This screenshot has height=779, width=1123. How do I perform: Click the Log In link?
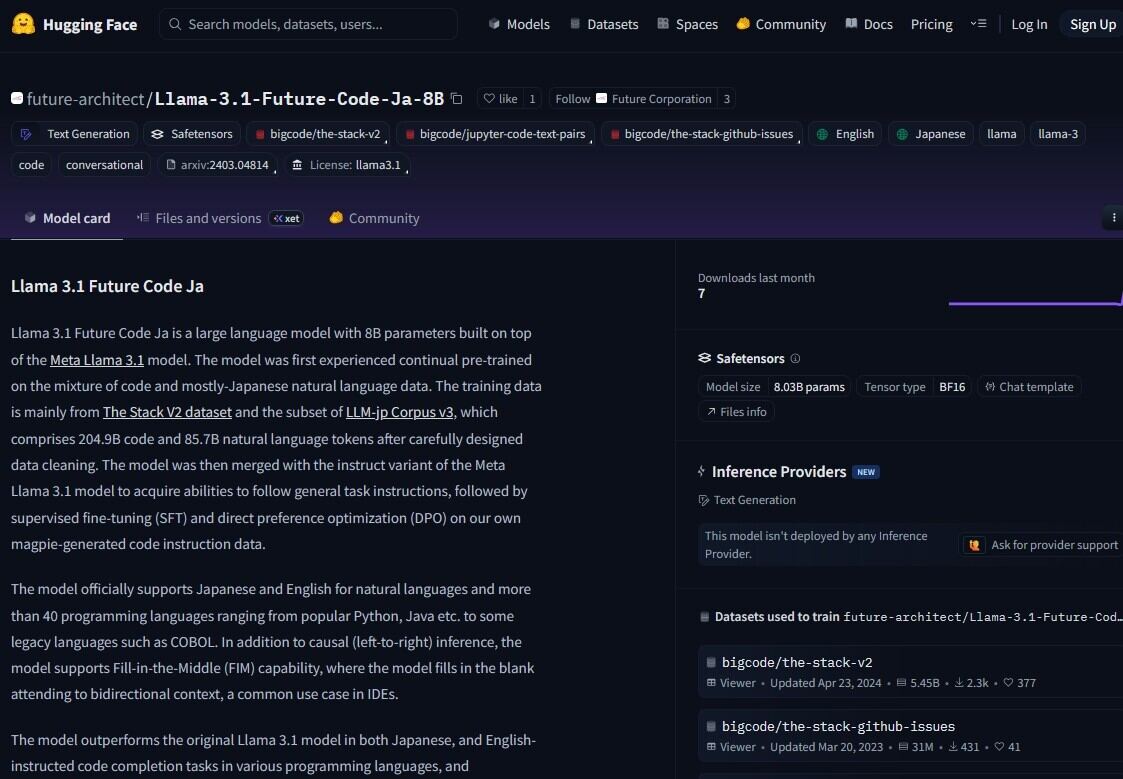[1029, 24]
